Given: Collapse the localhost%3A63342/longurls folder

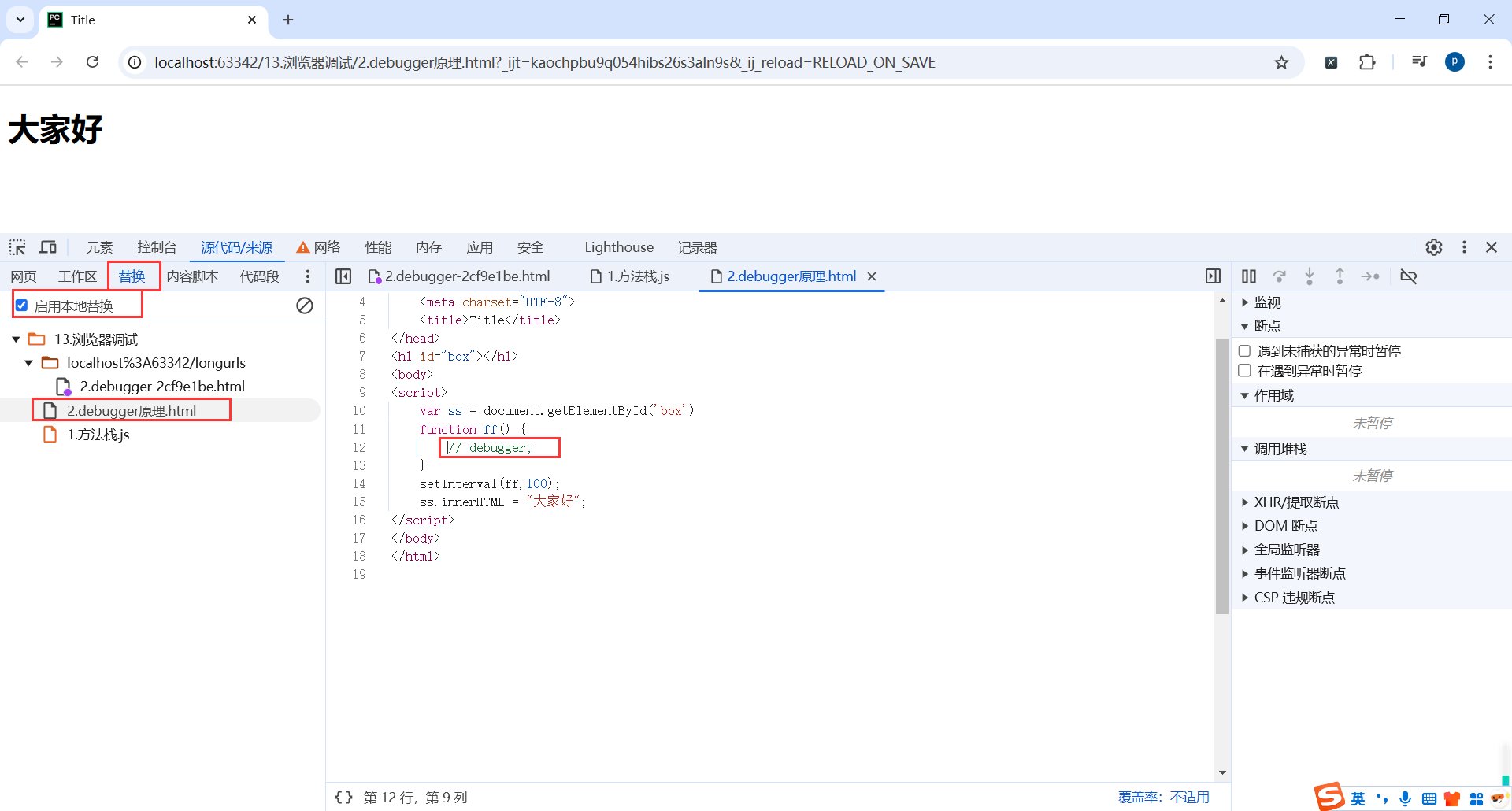Looking at the screenshot, I should click(28, 363).
